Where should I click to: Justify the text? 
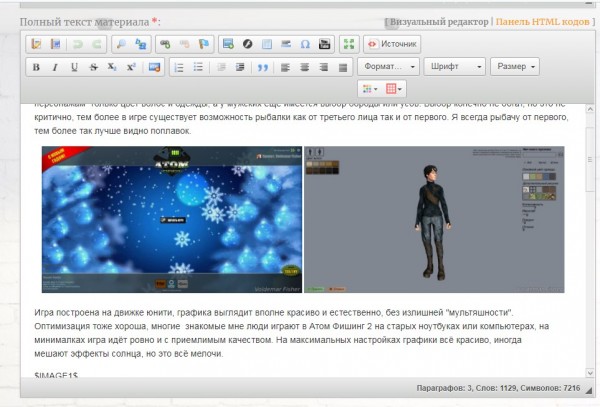(343, 67)
